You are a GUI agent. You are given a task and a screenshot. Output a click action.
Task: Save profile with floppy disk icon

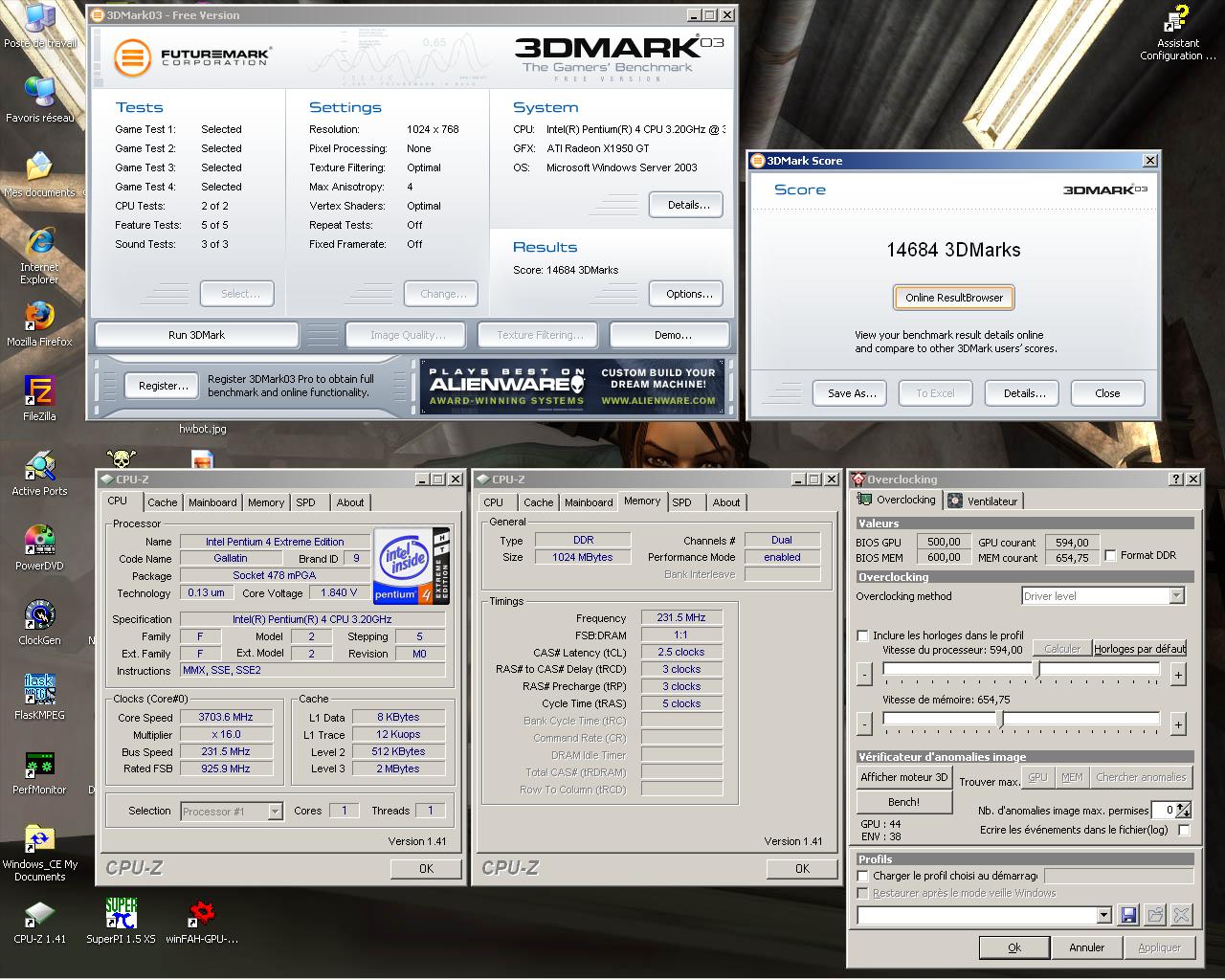click(x=1128, y=915)
